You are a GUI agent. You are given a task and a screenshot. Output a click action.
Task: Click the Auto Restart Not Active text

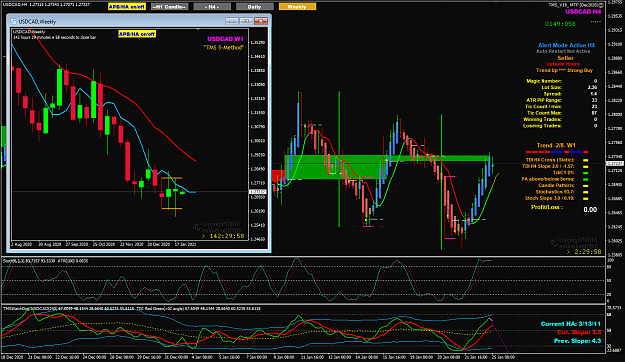563,51
